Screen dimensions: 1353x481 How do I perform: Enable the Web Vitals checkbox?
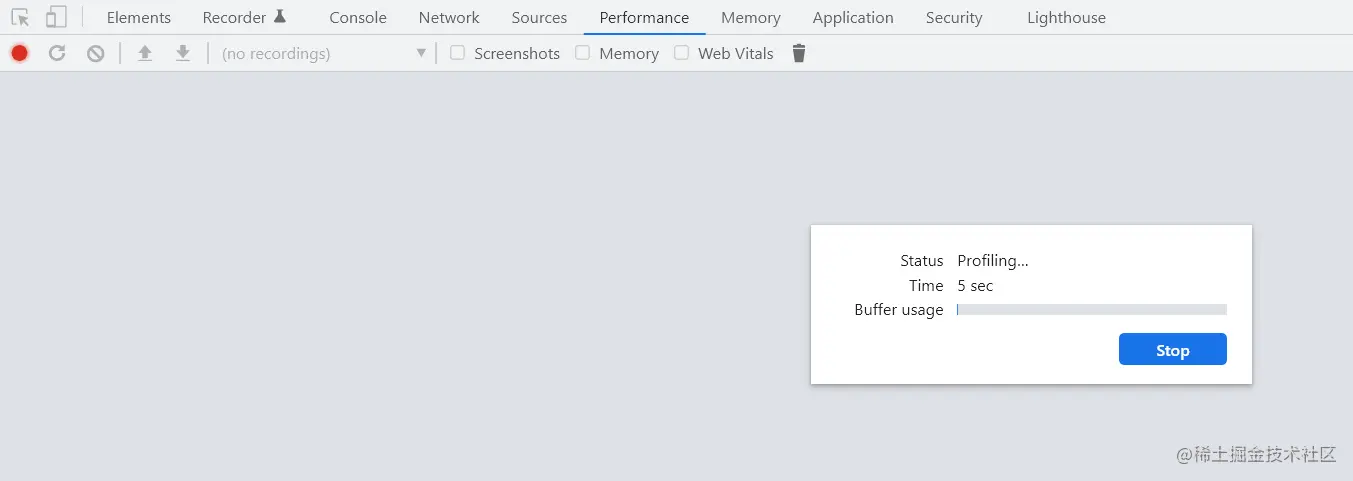[x=681, y=53]
